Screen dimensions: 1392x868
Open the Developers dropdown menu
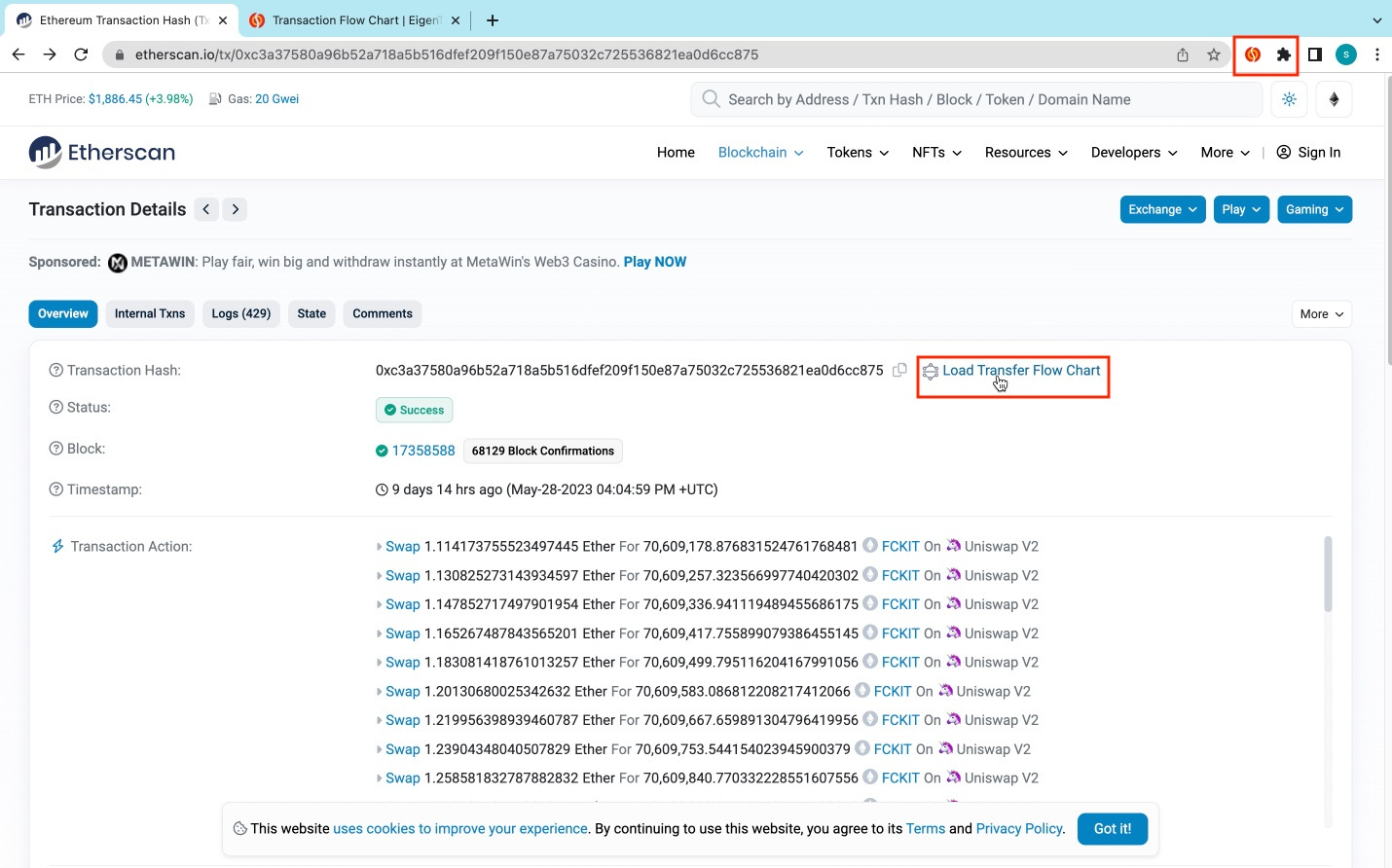click(x=1134, y=153)
